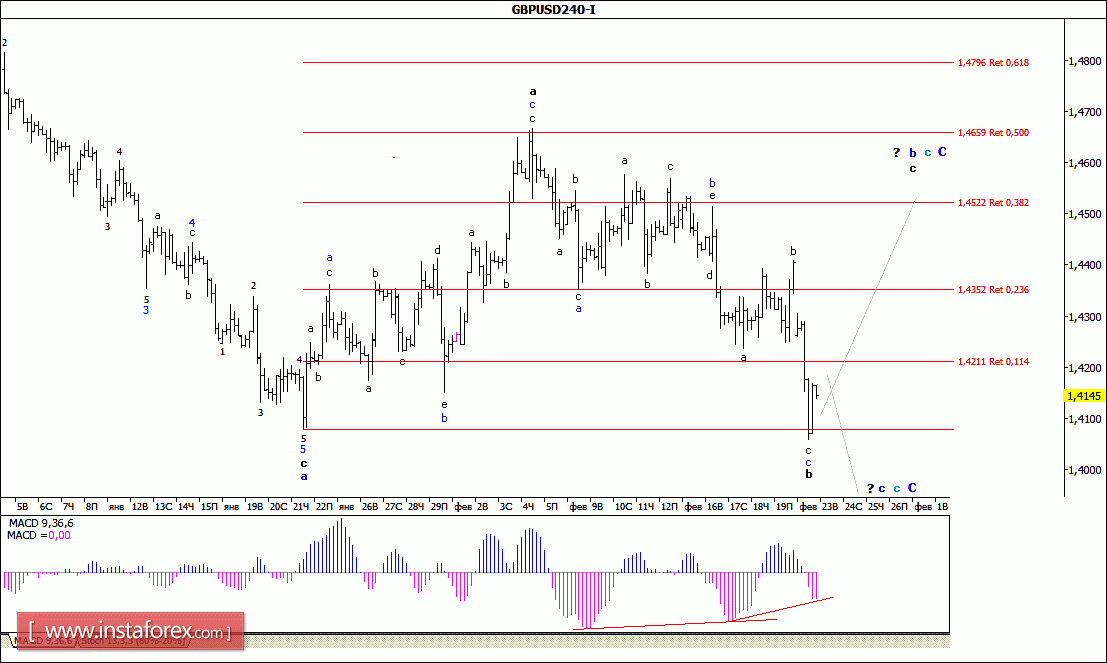Click the lower forecast label '? c c C'
Image resolution: width=1107 pixels, height=663 pixels.
pos(892,488)
